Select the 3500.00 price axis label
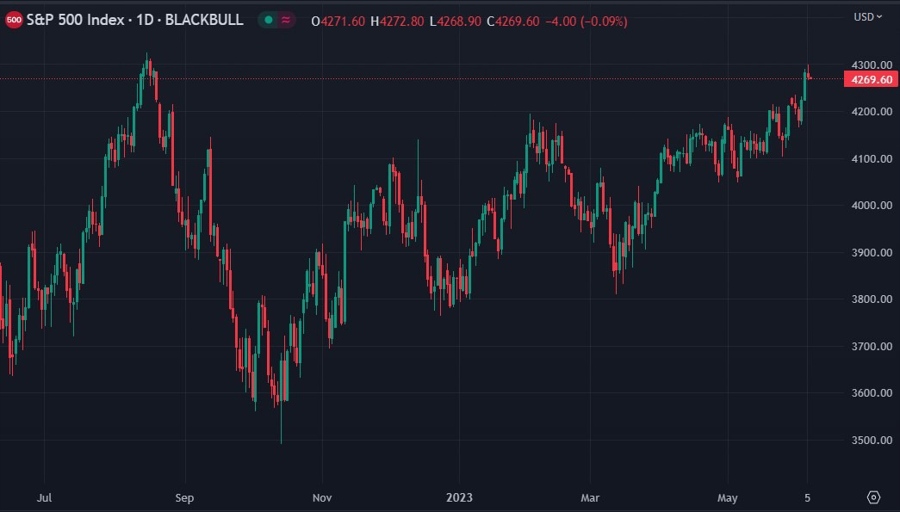The height and width of the screenshot is (512, 900). 871,440
